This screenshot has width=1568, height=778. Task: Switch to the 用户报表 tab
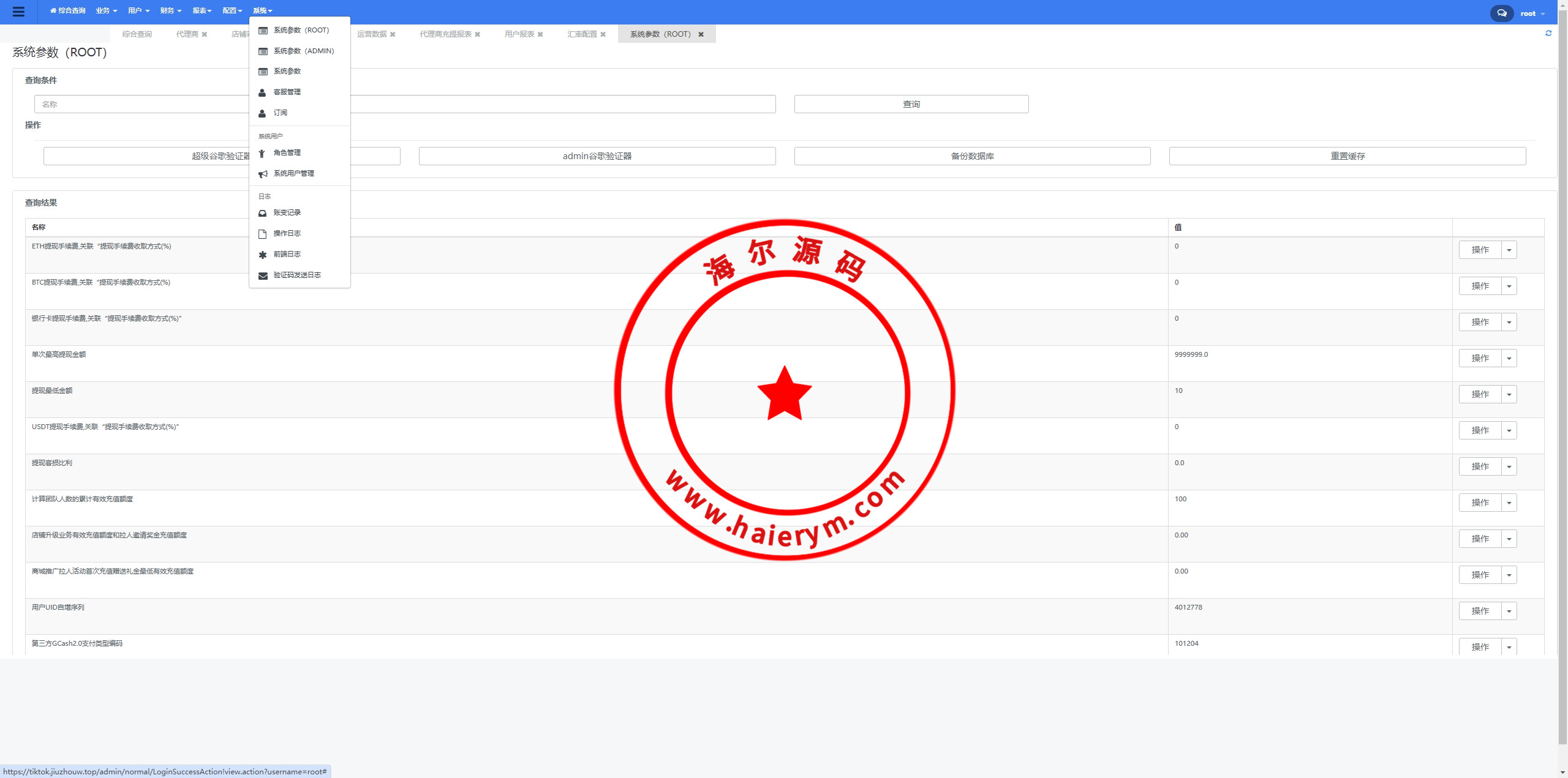(x=519, y=34)
